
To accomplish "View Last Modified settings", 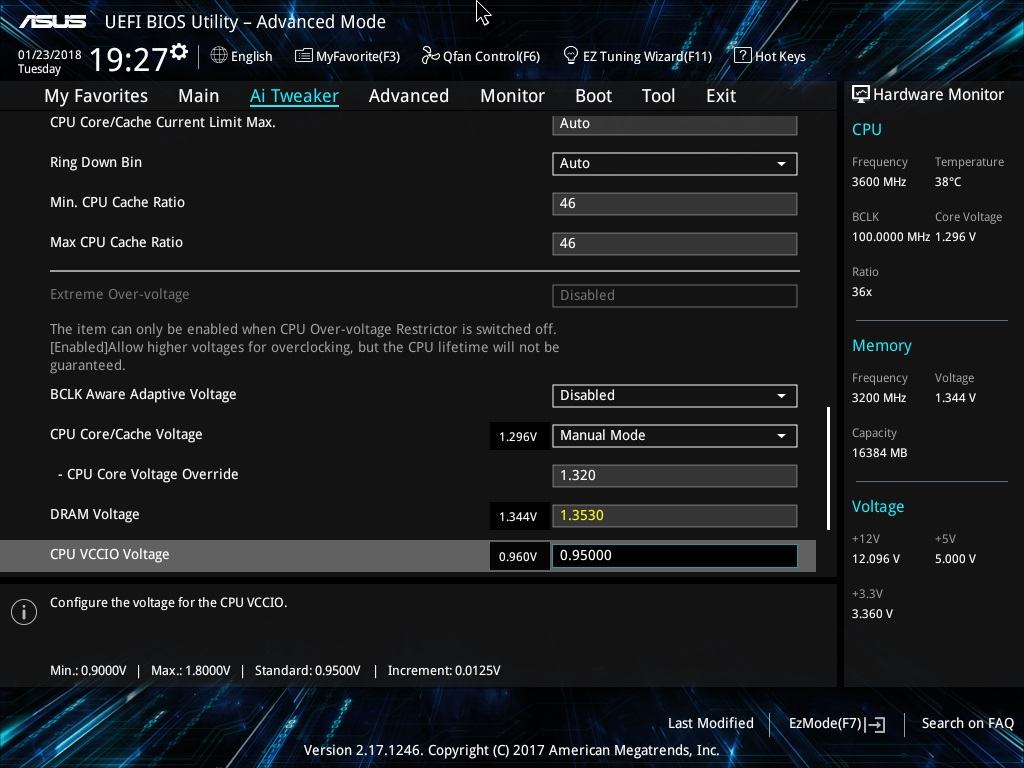I will [711, 723].
